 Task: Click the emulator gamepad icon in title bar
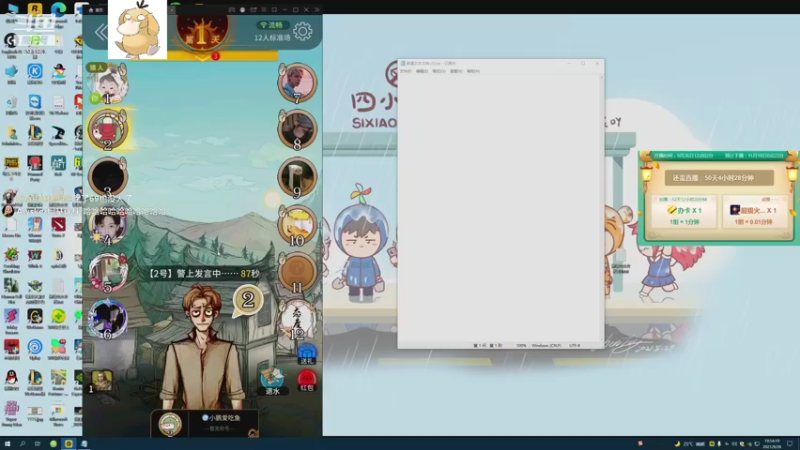pyautogui.click(x=232, y=10)
